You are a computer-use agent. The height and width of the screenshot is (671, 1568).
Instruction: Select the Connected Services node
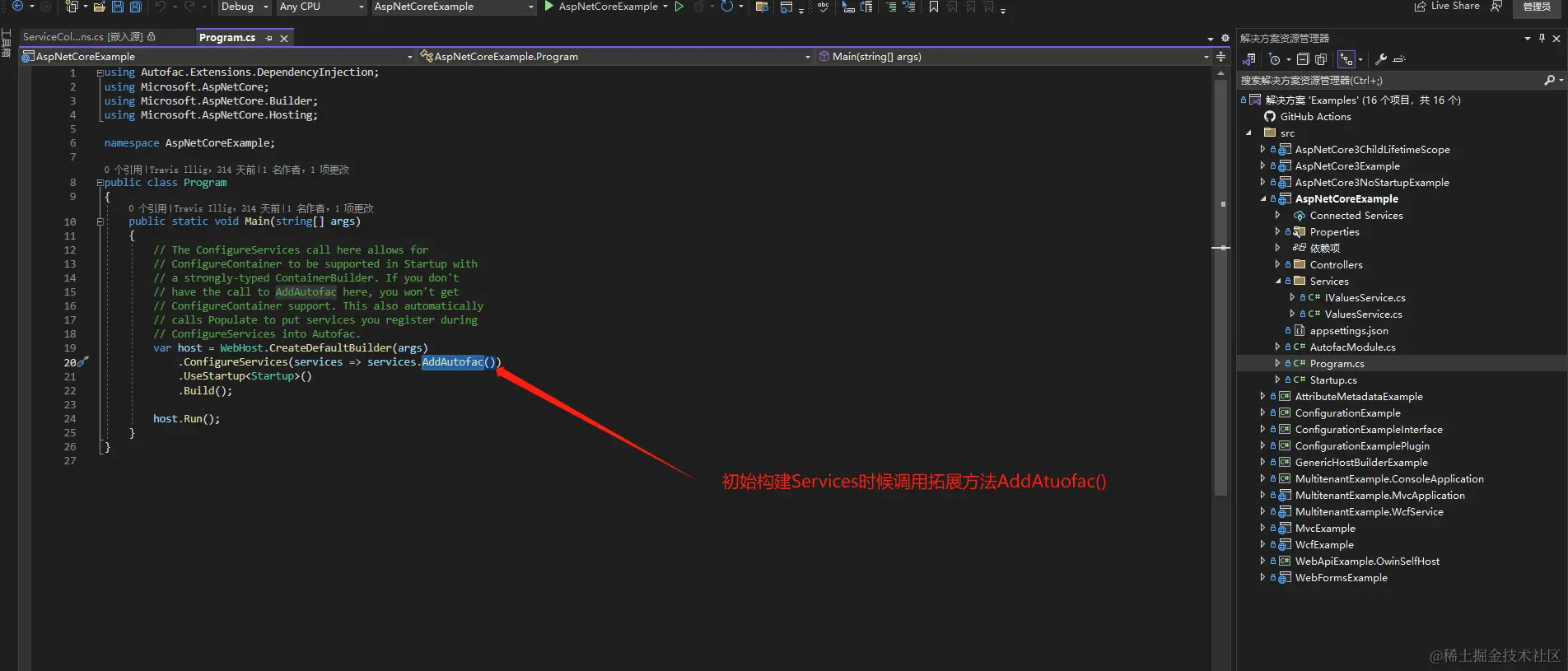tap(1356, 216)
